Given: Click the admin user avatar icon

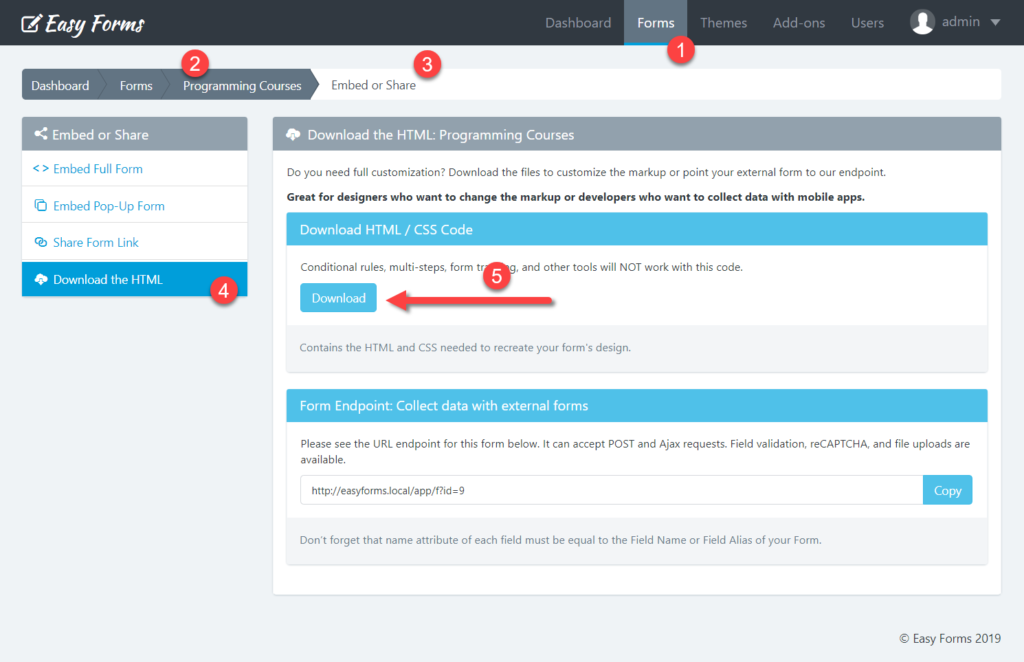Looking at the screenshot, I should point(922,22).
